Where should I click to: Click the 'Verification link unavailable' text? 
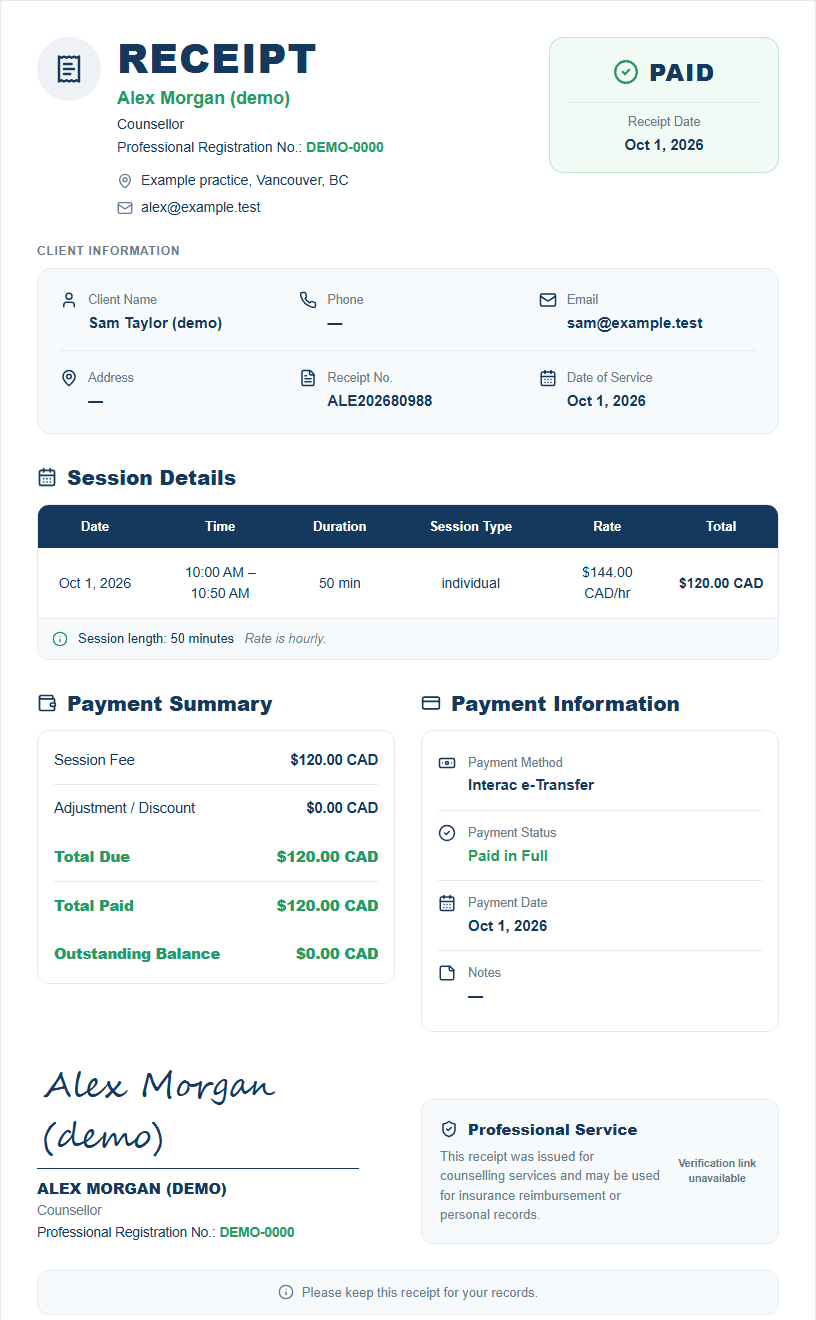click(x=717, y=1171)
